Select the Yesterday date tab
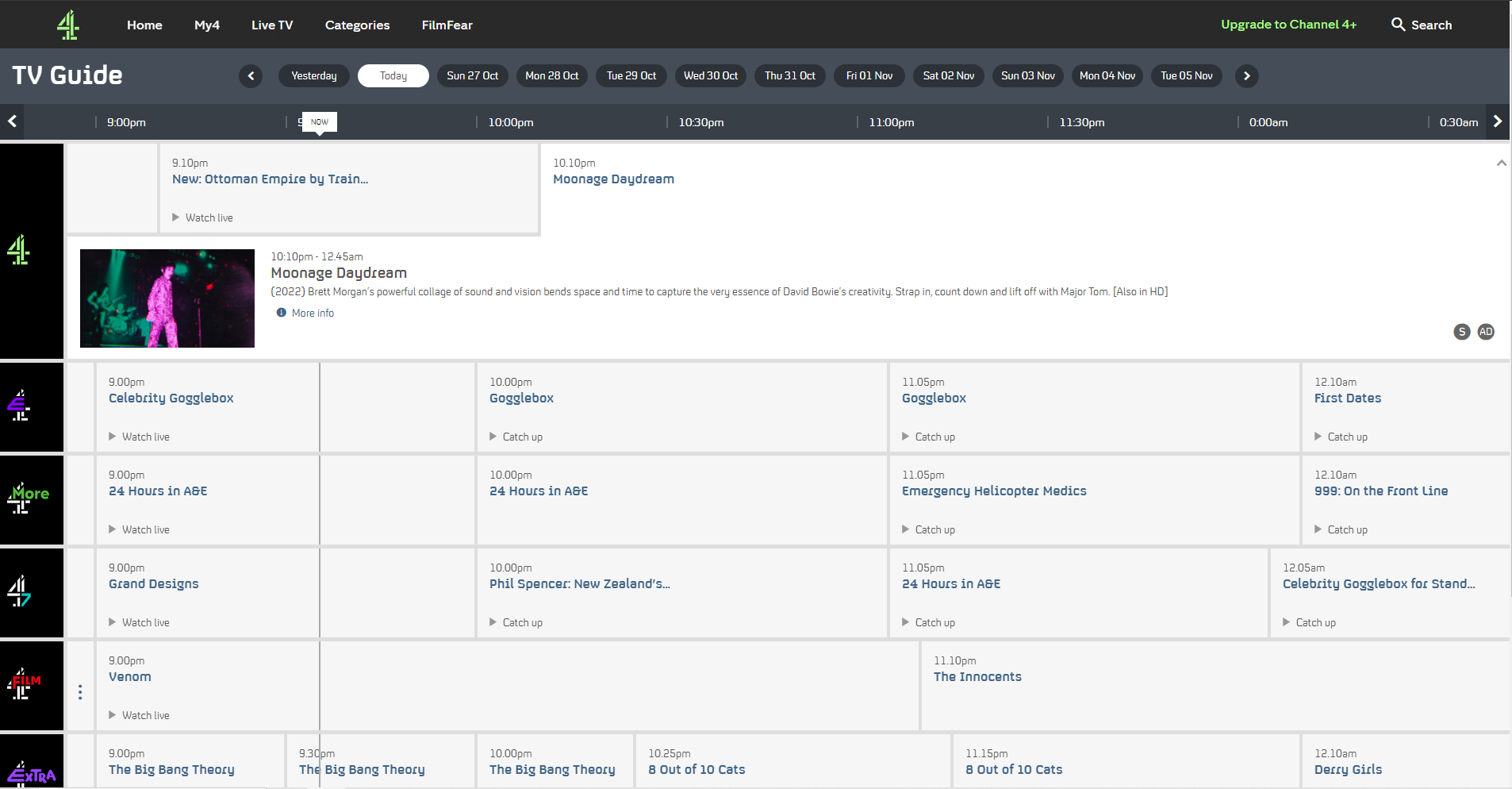Image resolution: width=1512 pixels, height=789 pixels. pyautogui.click(x=313, y=76)
